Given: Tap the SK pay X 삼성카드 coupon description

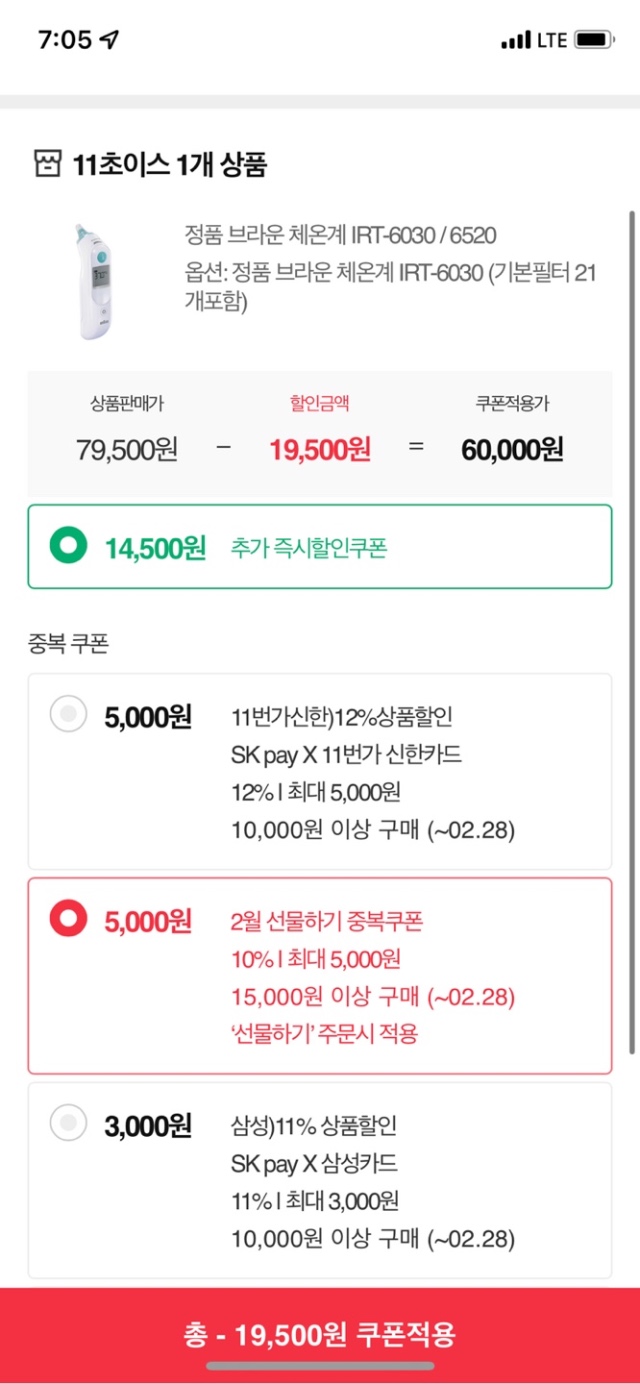Looking at the screenshot, I should click(x=316, y=1164).
